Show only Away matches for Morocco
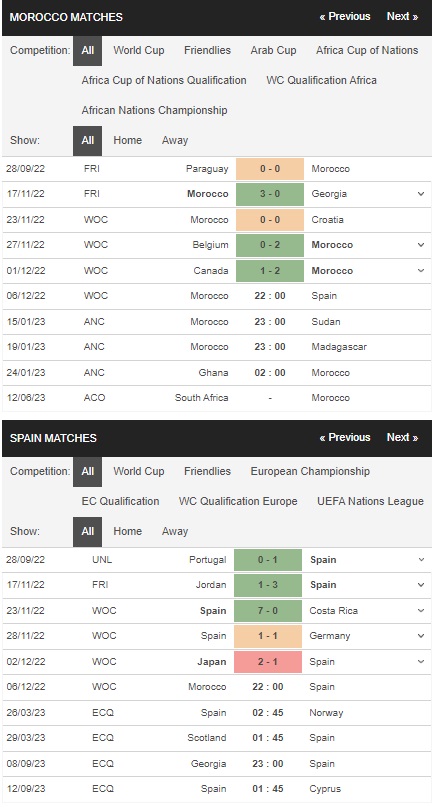The image size is (435, 808). point(175,140)
